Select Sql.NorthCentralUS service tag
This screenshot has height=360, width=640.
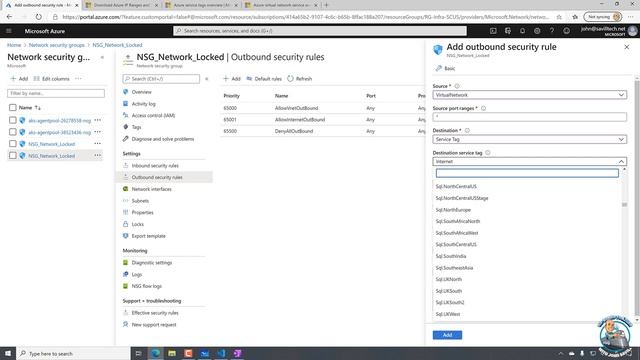pos(456,187)
